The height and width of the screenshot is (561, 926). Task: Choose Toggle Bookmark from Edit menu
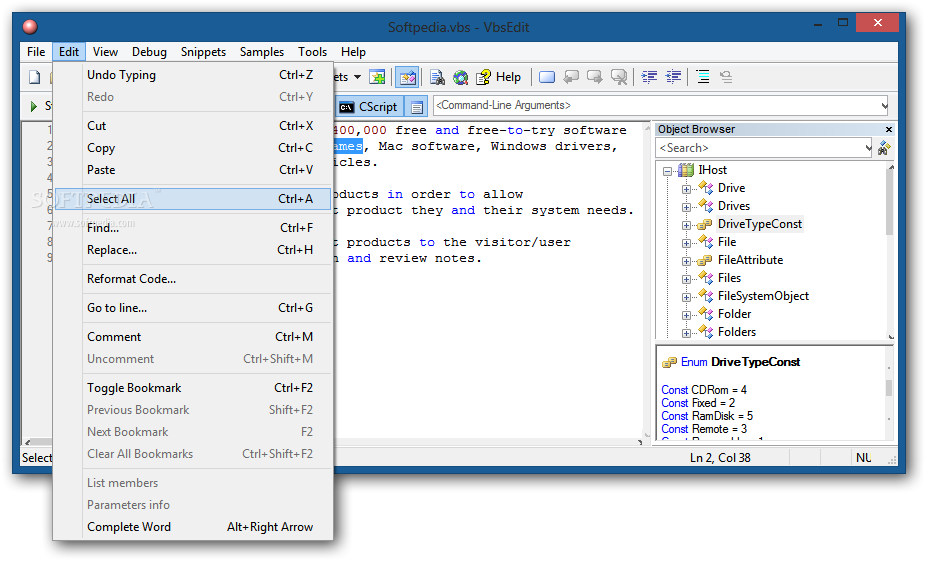(x=193, y=388)
